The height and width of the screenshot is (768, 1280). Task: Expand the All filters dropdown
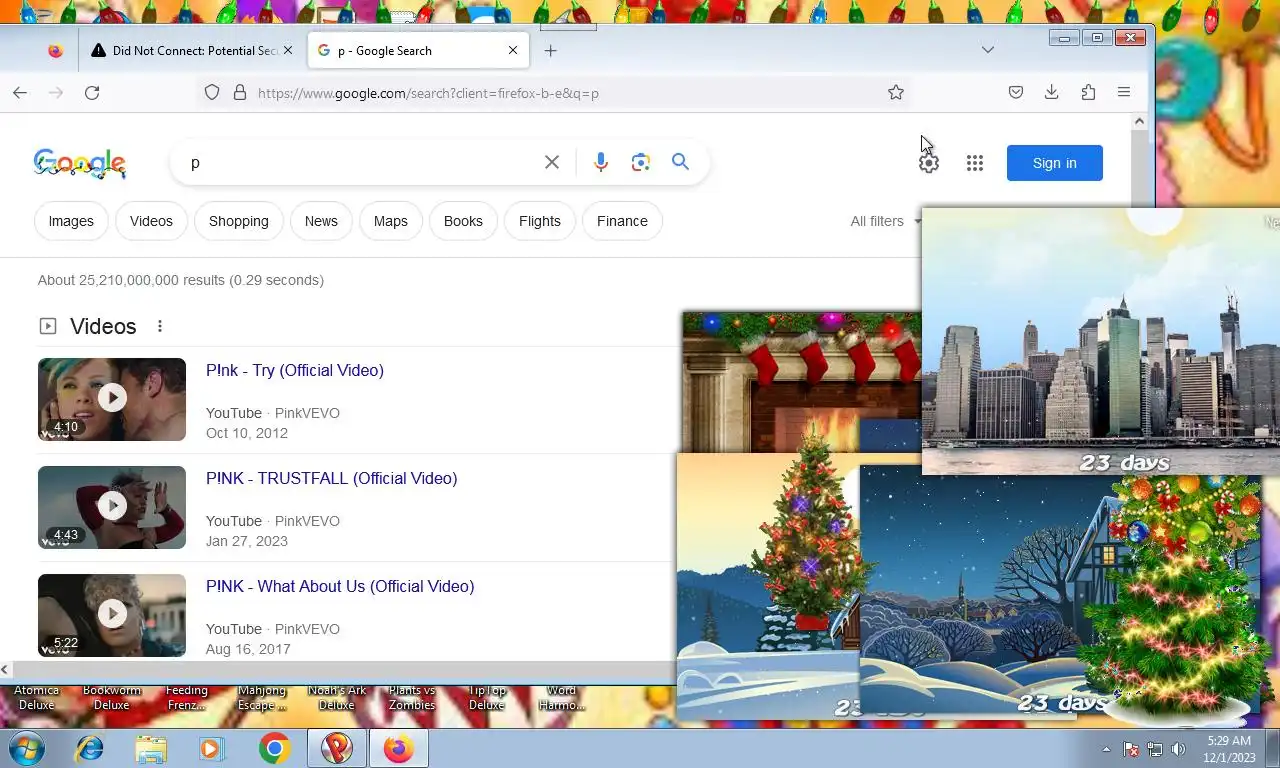coord(886,221)
